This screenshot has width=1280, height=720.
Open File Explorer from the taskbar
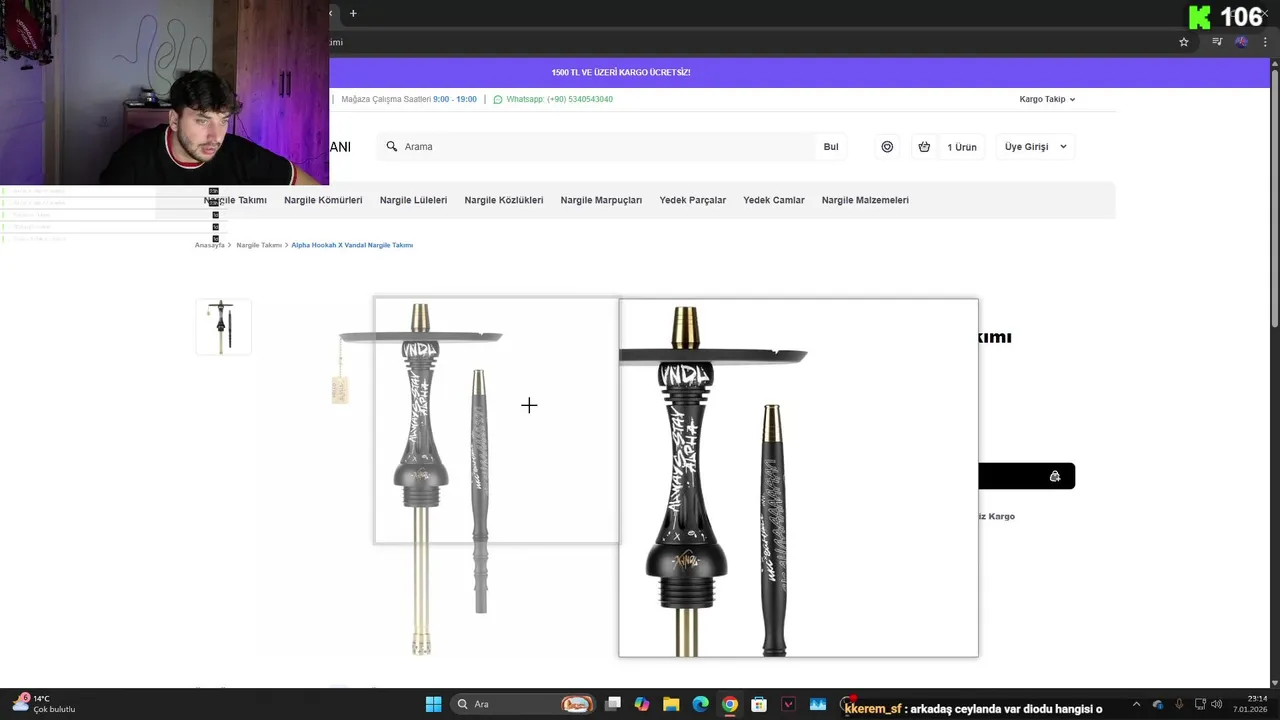pos(671,704)
